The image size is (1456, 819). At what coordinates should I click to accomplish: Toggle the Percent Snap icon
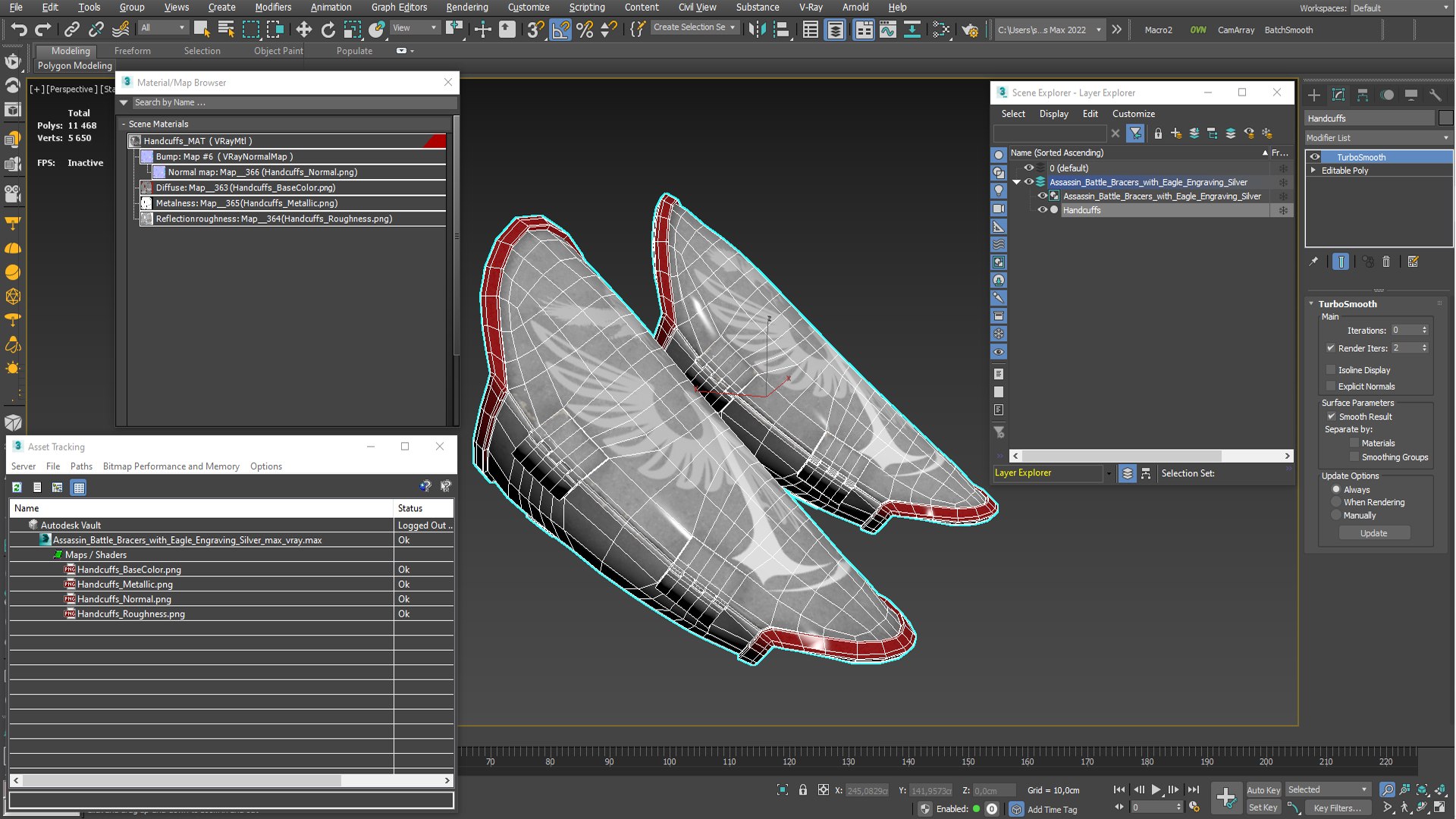585,30
